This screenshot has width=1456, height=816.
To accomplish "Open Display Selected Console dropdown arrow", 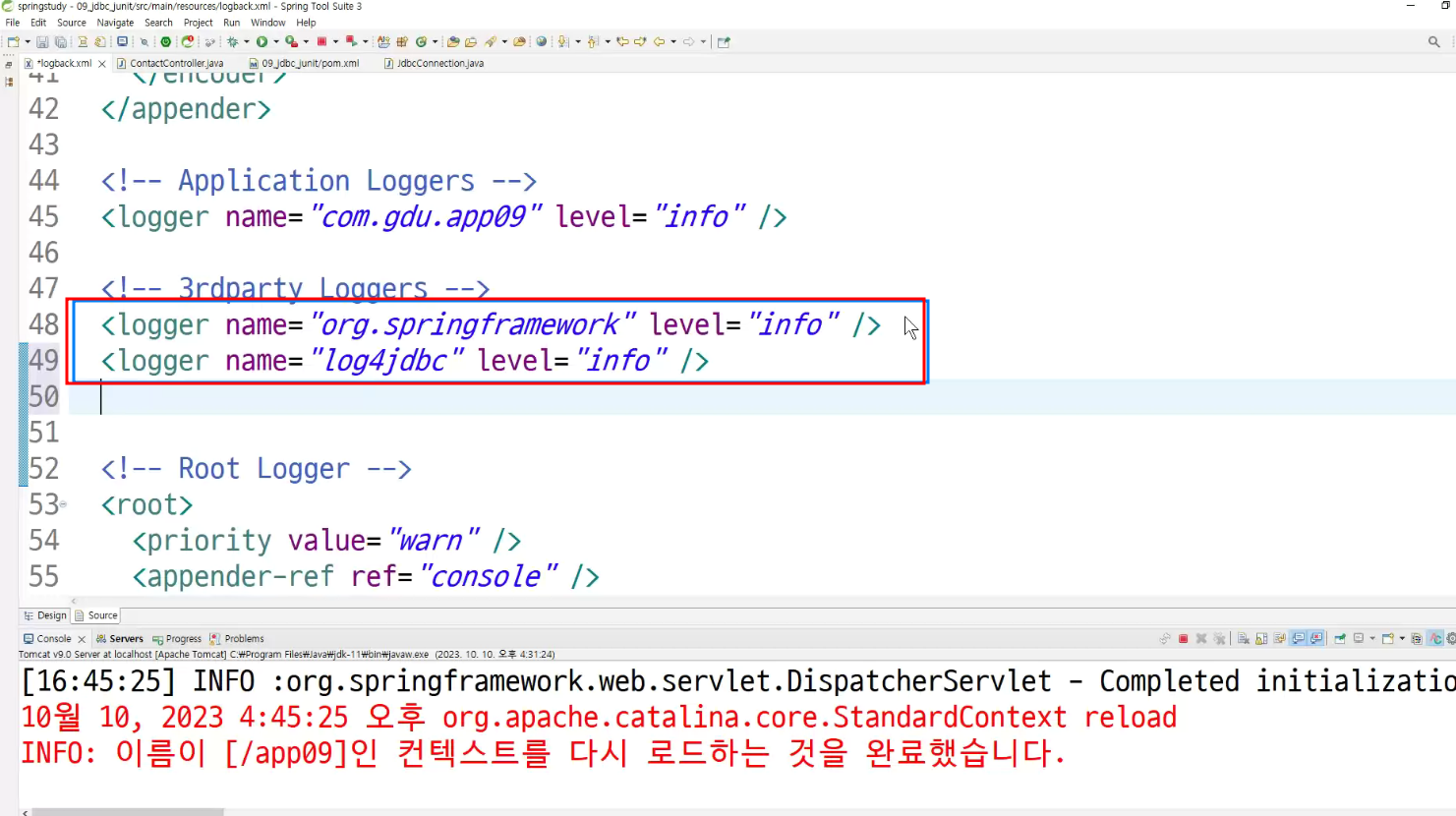I will coord(1372,638).
